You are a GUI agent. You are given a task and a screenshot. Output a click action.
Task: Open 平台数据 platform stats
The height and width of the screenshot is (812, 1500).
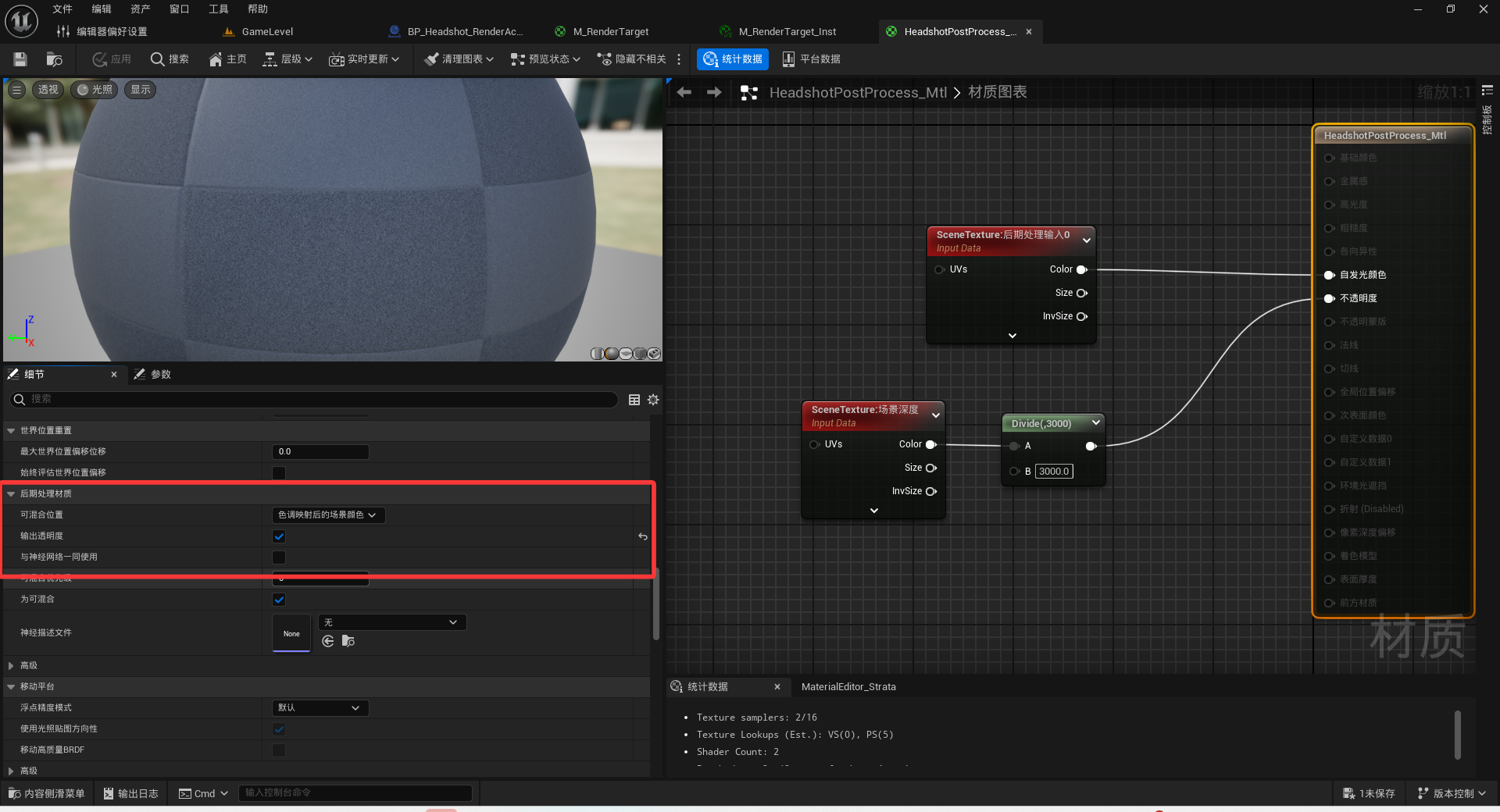click(811, 59)
